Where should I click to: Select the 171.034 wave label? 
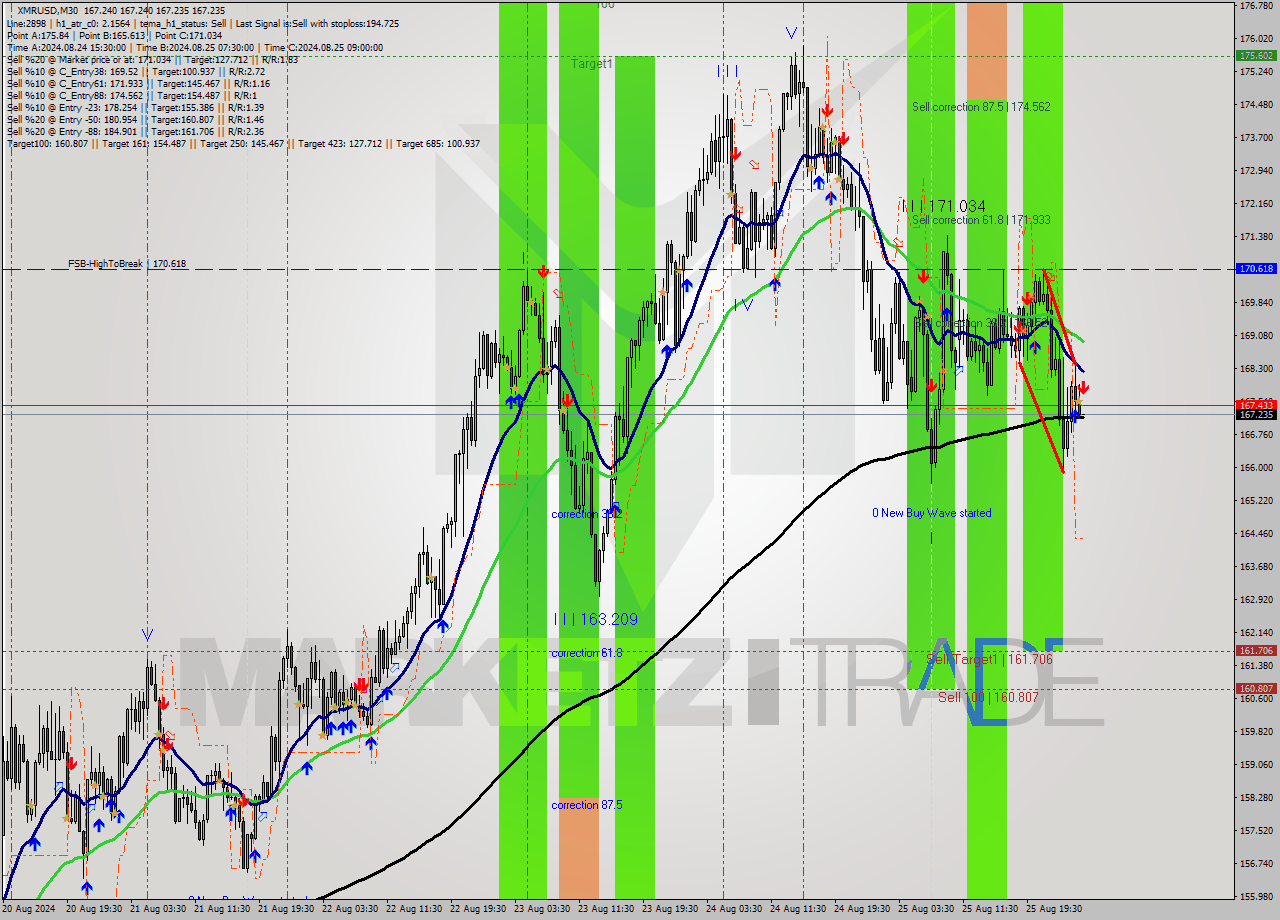(x=943, y=206)
